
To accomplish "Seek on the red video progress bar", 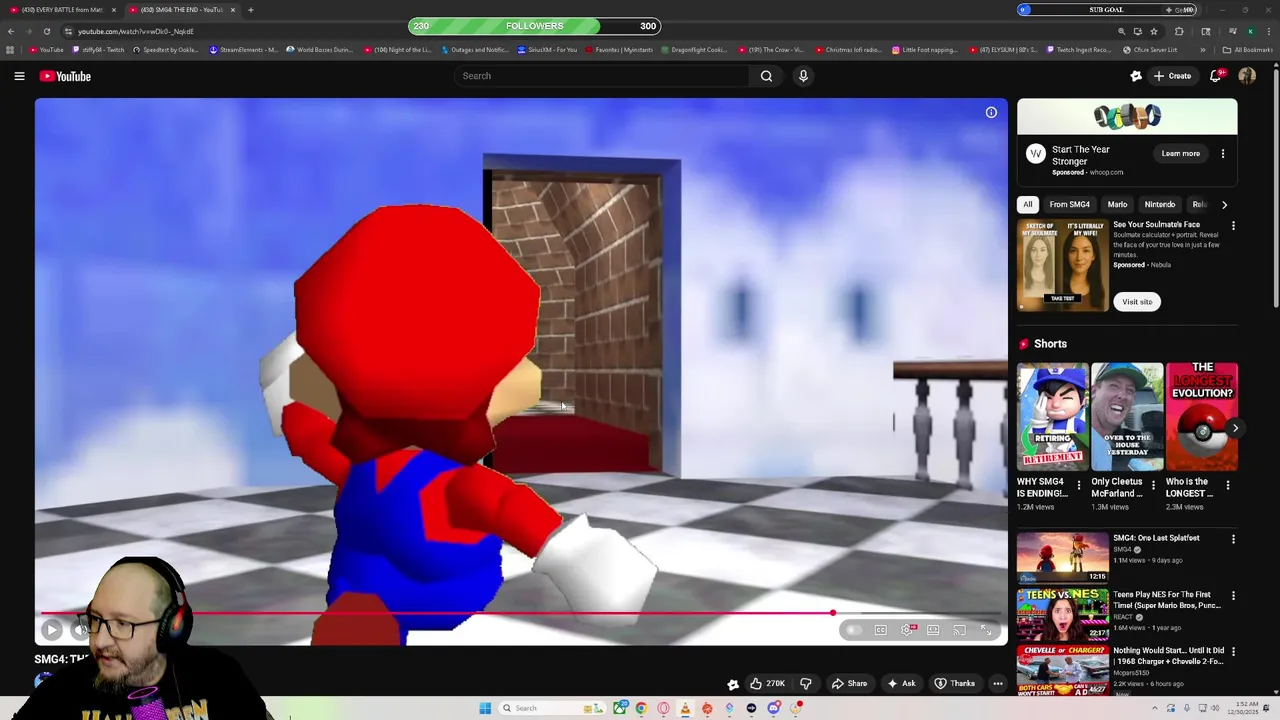I will [x=520, y=613].
